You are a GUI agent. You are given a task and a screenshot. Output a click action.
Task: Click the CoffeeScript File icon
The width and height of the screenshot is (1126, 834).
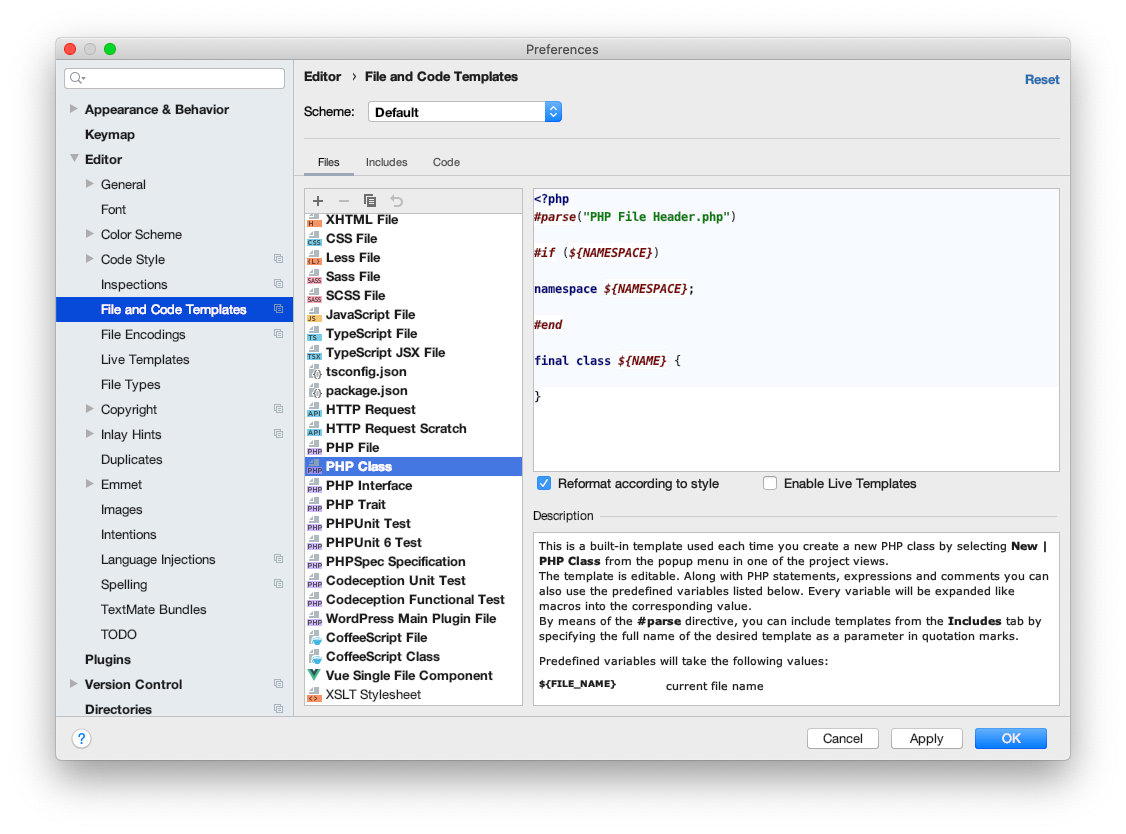[x=314, y=638]
